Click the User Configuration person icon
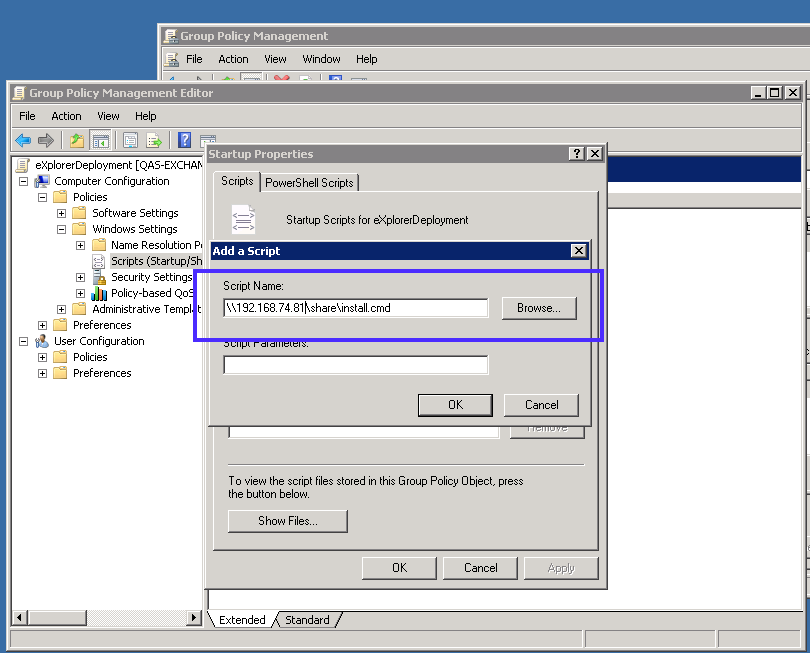This screenshot has height=653, width=810. pyautogui.click(x=42, y=341)
